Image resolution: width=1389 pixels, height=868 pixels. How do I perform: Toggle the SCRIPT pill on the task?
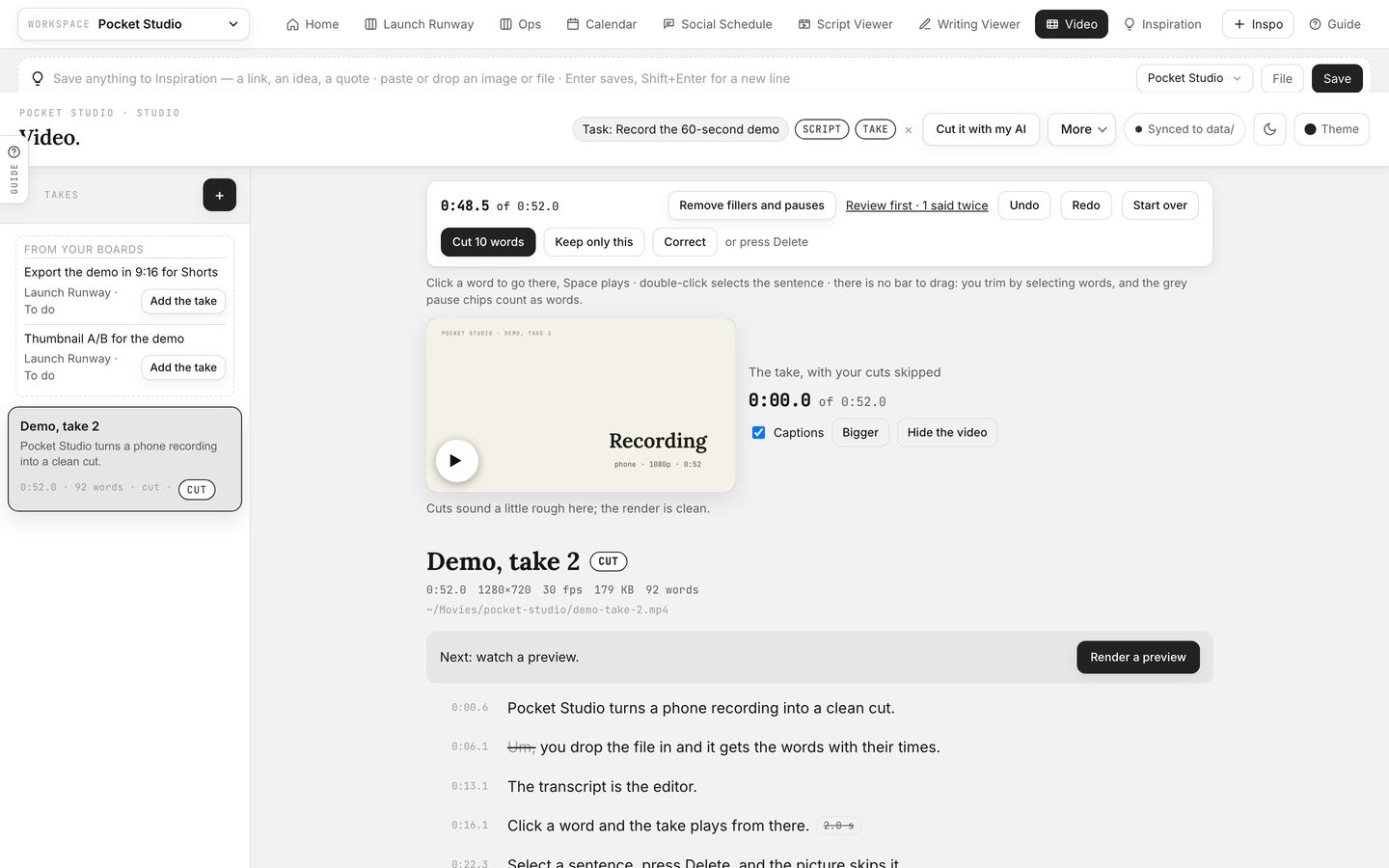[822, 129]
